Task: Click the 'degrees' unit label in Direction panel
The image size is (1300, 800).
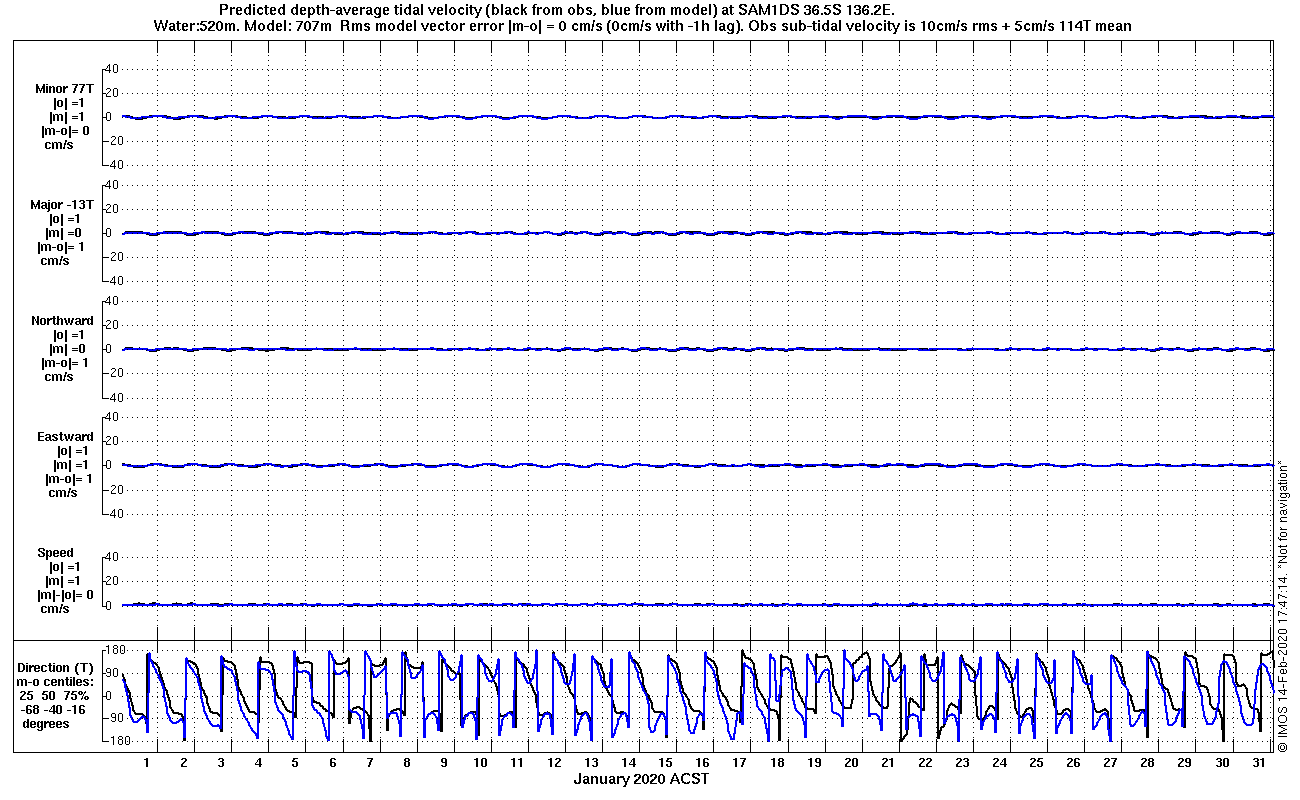Action: pyautogui.click(x=46, y=724)
